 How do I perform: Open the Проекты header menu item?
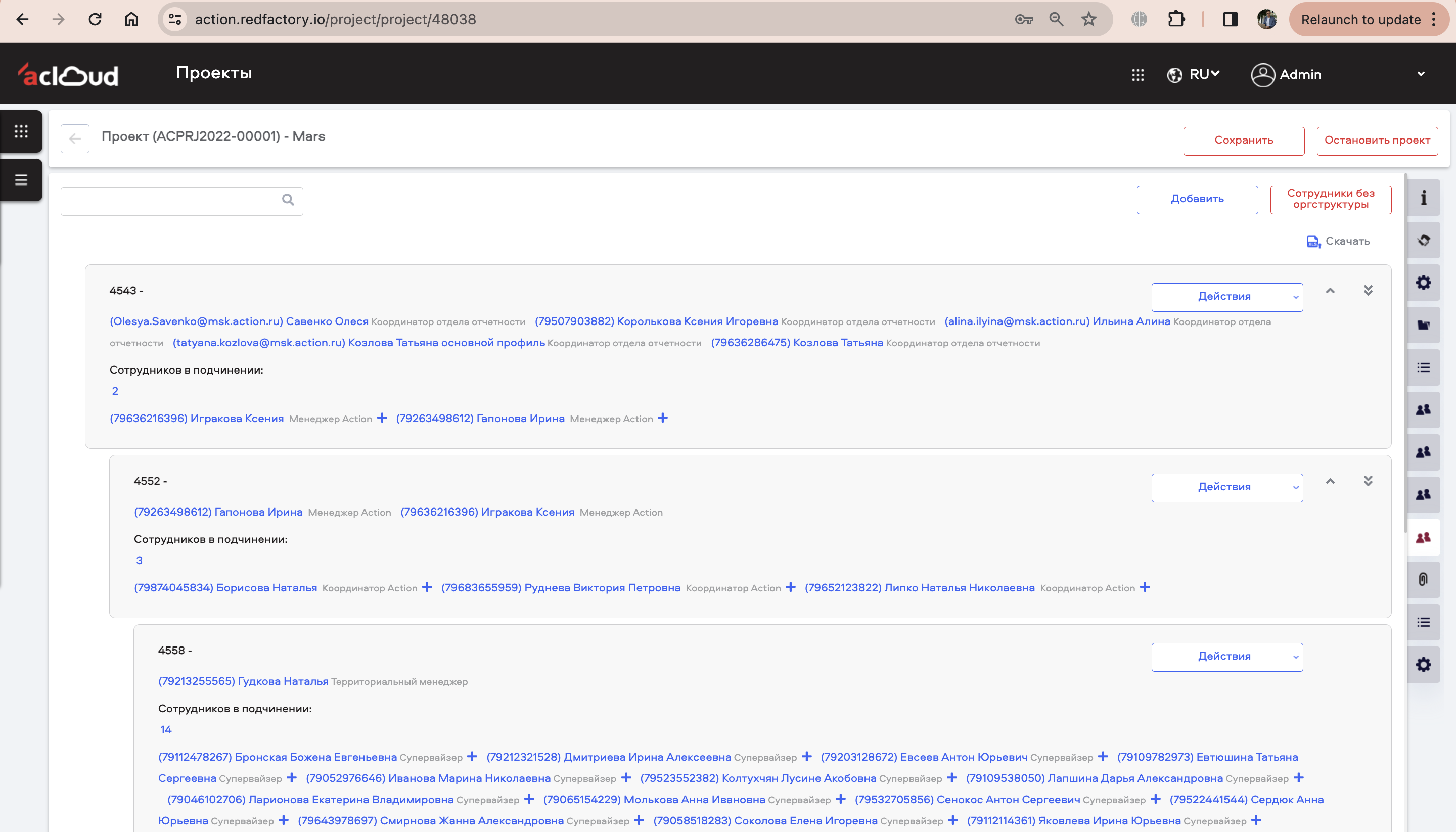pos(214,73)
